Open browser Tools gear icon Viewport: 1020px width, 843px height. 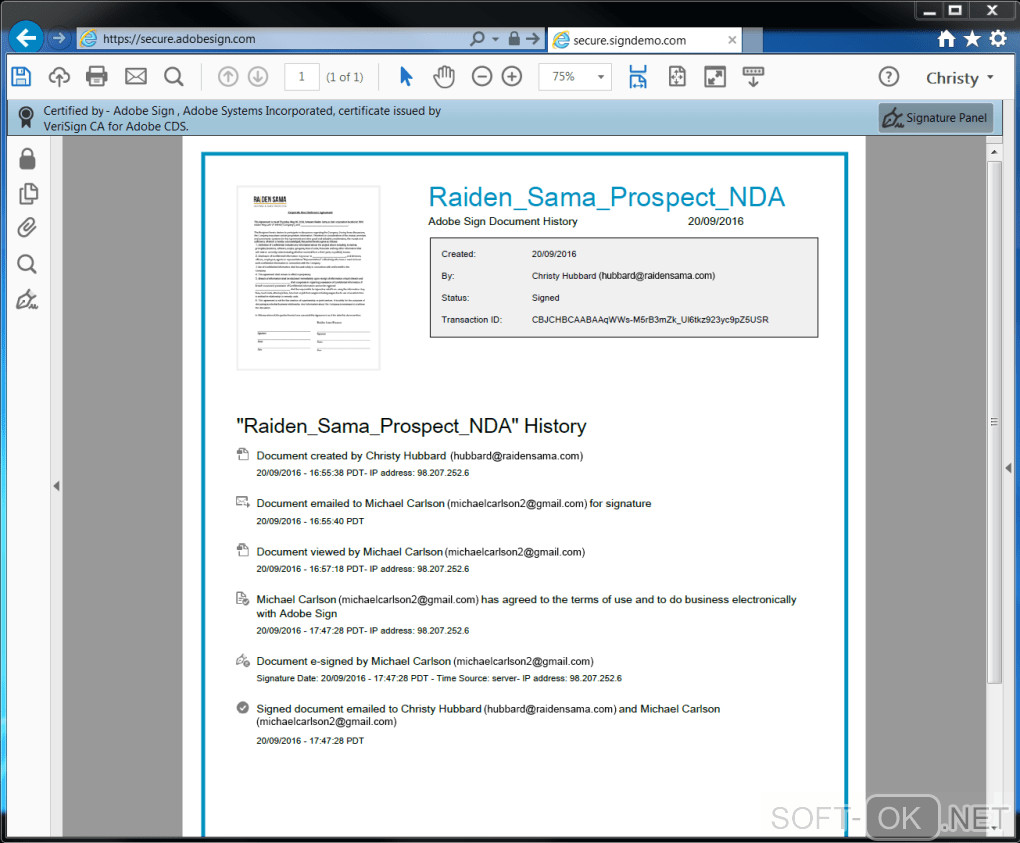pyautogui.click(x=999, y=39)
